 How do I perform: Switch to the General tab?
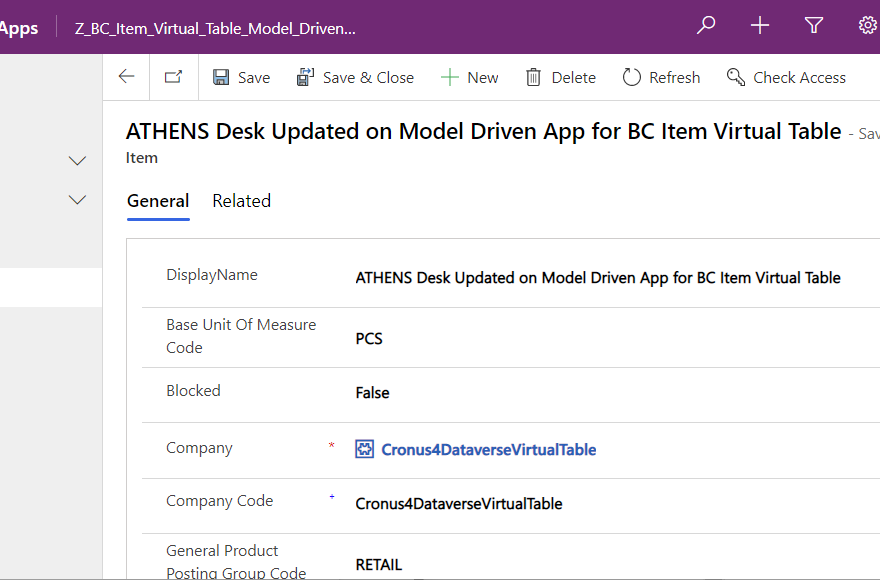[158, 201]
